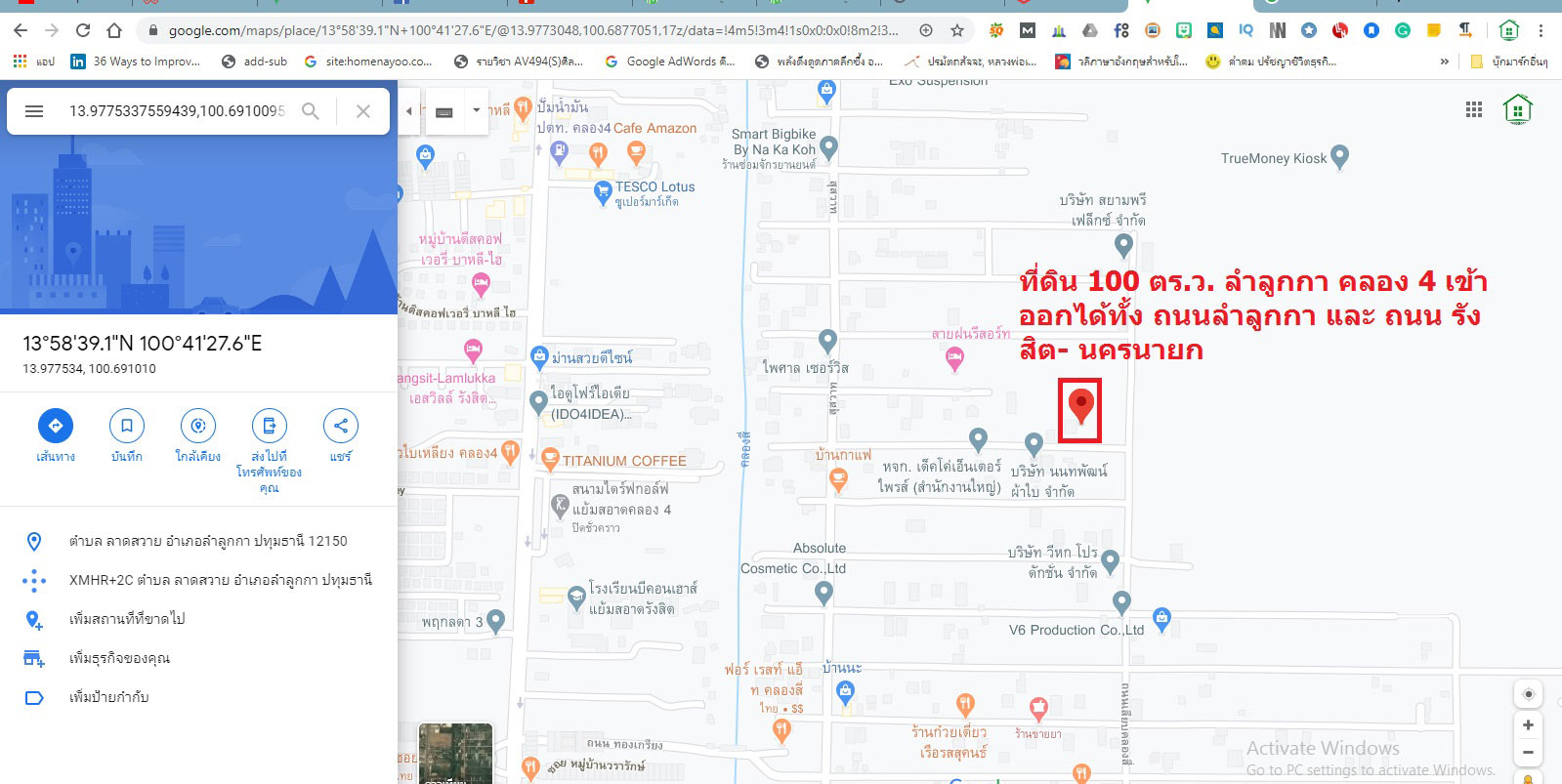Bookmark this page with star icon
This screenshot has height=784, width=1562.
(x=957, y=30)
